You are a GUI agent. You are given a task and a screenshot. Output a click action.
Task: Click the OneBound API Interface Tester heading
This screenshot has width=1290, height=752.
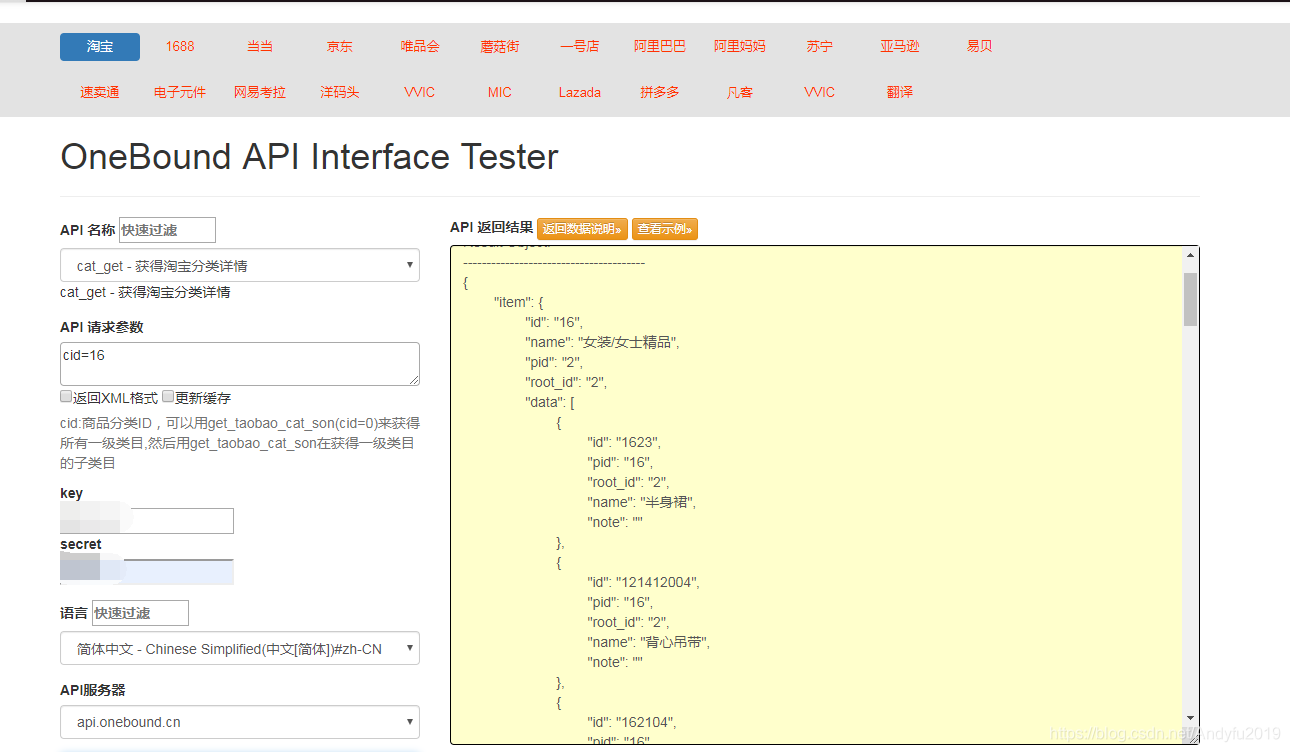(309, 157)
